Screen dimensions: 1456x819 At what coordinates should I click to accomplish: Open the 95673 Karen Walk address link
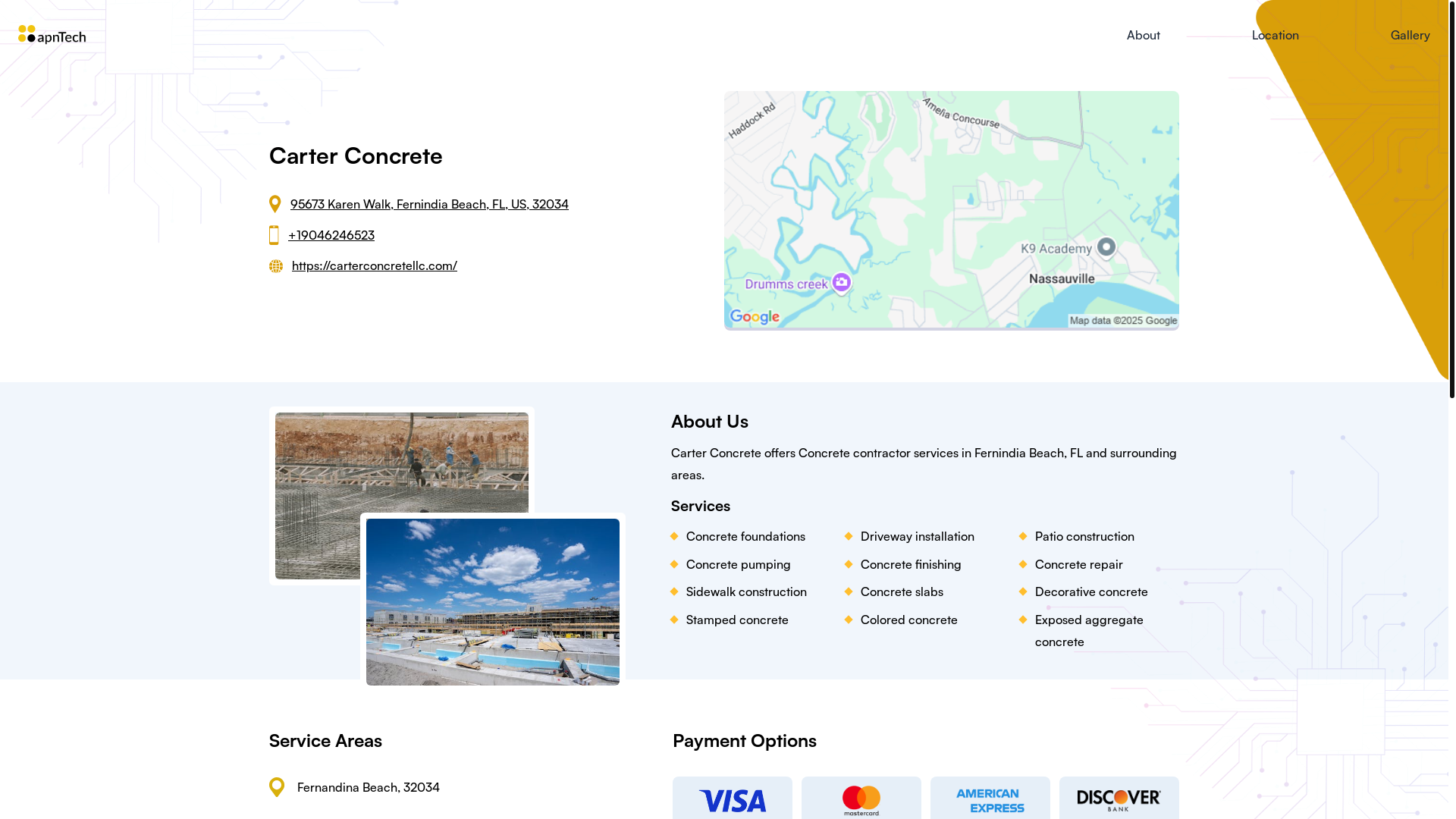pos(429,204)
